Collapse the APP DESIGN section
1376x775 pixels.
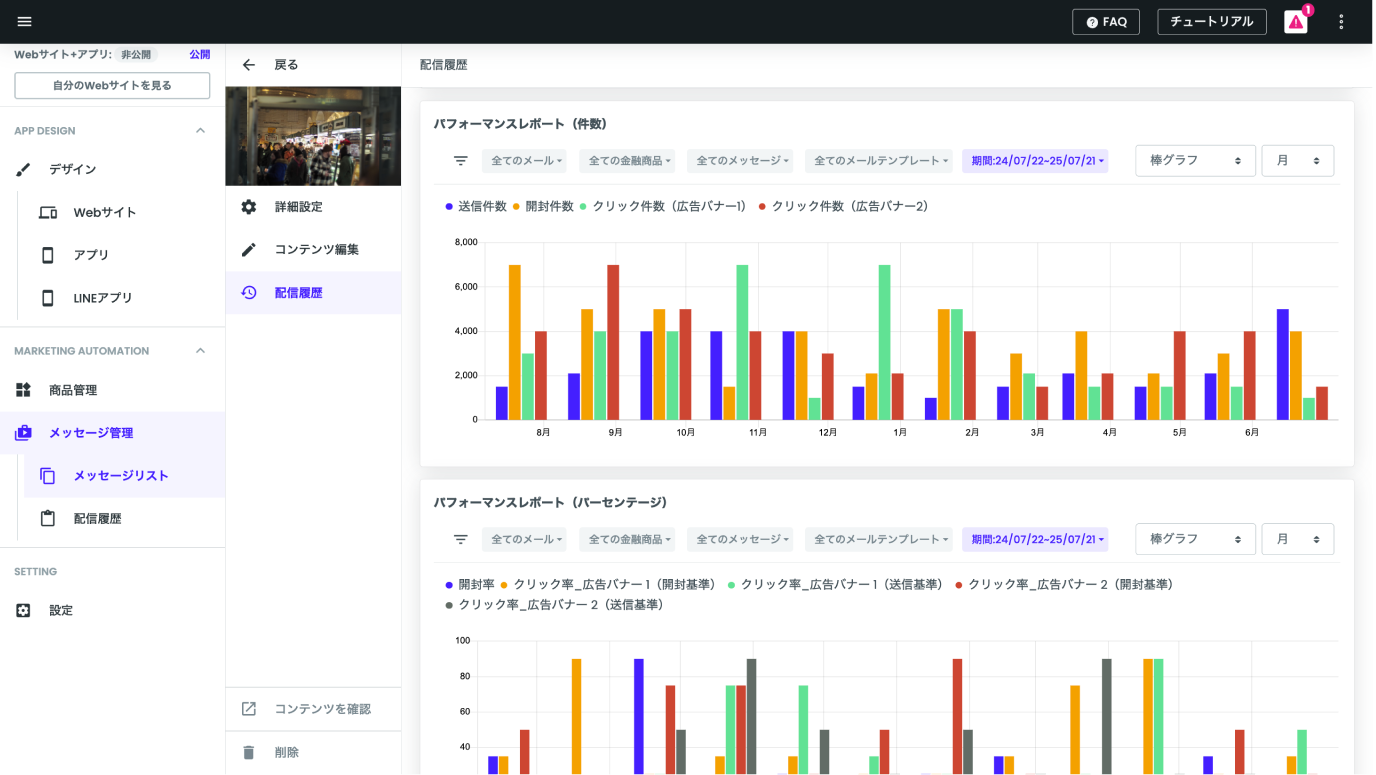[x=200, y=131]
